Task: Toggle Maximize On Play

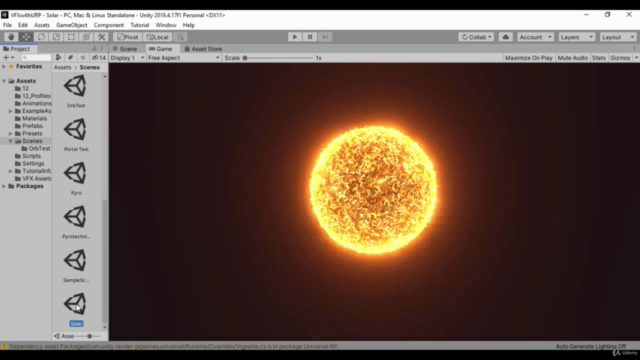Action: point(529,58)
